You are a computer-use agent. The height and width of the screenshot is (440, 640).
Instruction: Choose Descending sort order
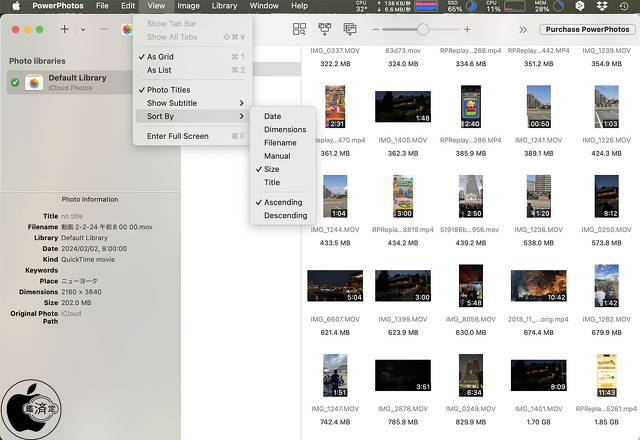285,215
